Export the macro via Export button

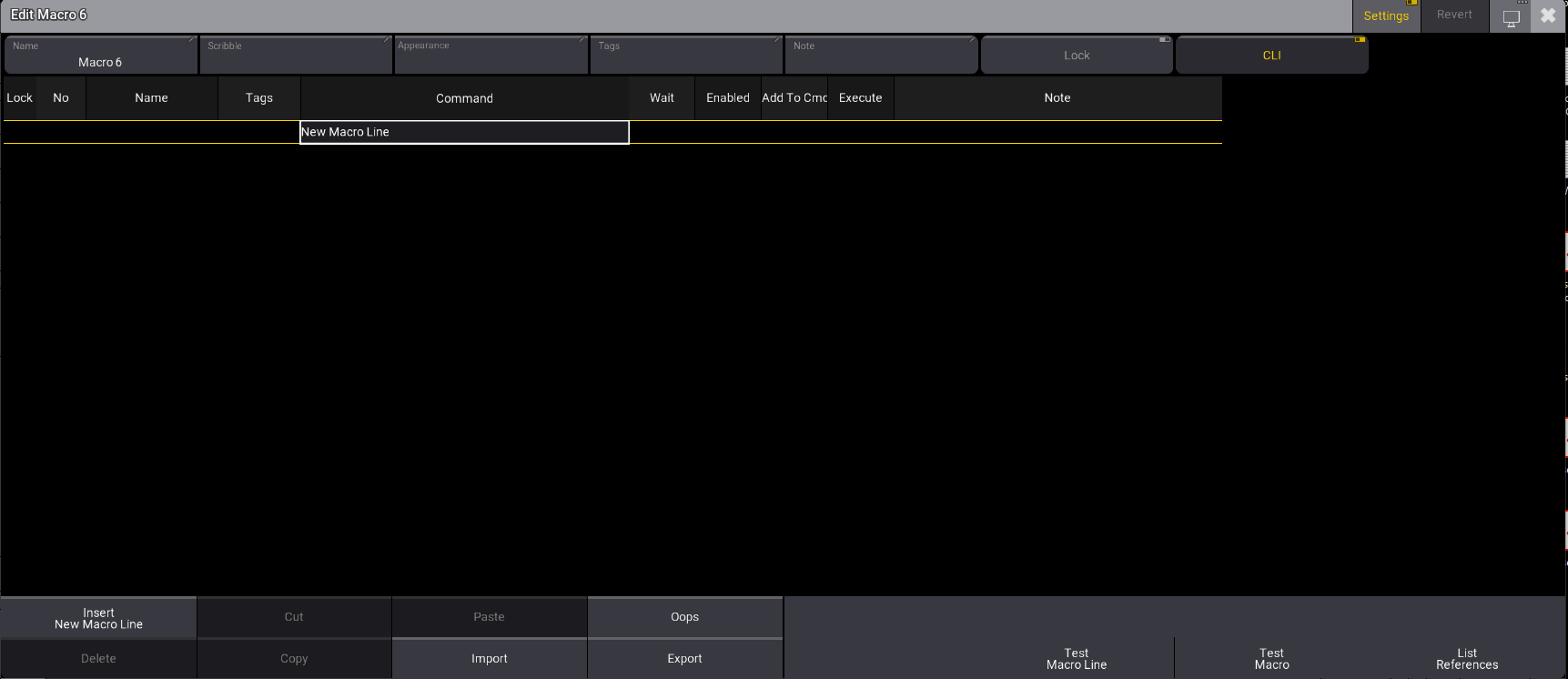point(684,659)
